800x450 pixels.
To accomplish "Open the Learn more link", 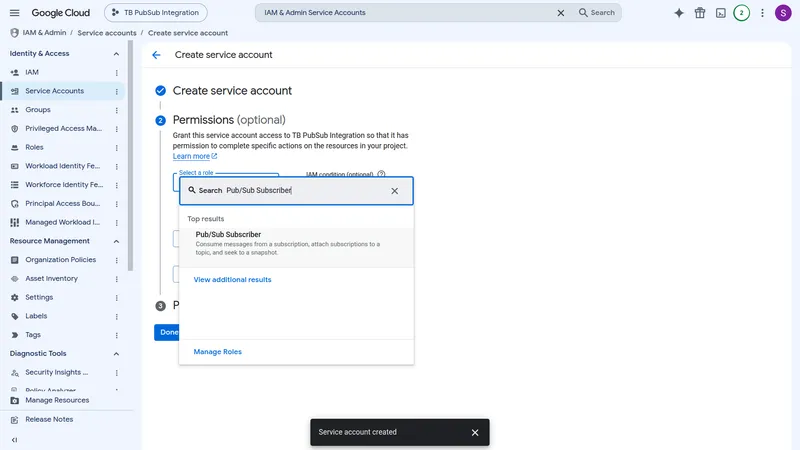I will pos(194,156).
